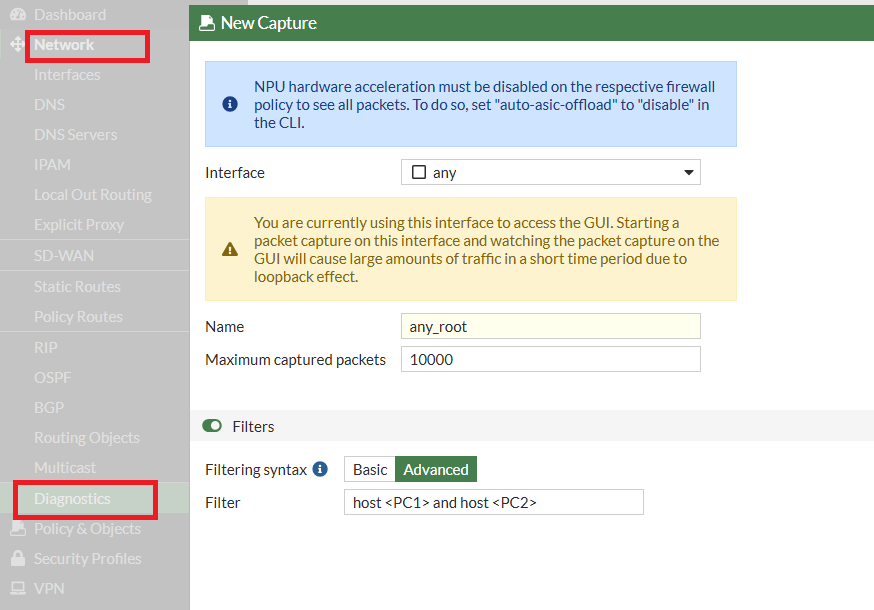Click the Network arrows icon in sidebar
Screen dimensions: 874x610
tap(17, 45)
